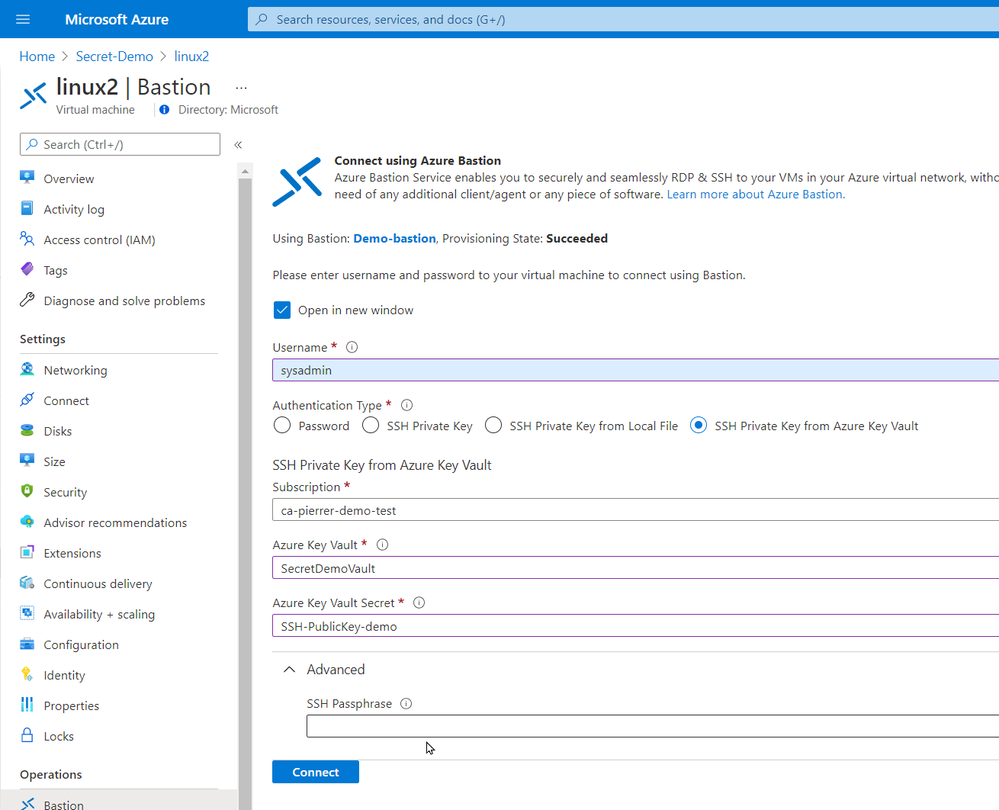Click the Authentication Type info icon
The width and height of the screenshot is (999, 810).
(407, 405)
